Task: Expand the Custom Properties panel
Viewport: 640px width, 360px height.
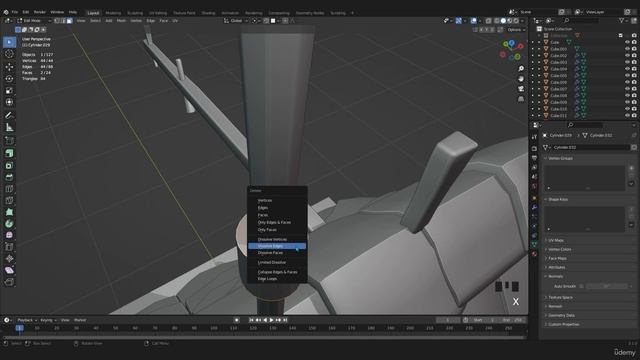Action: 564,324
